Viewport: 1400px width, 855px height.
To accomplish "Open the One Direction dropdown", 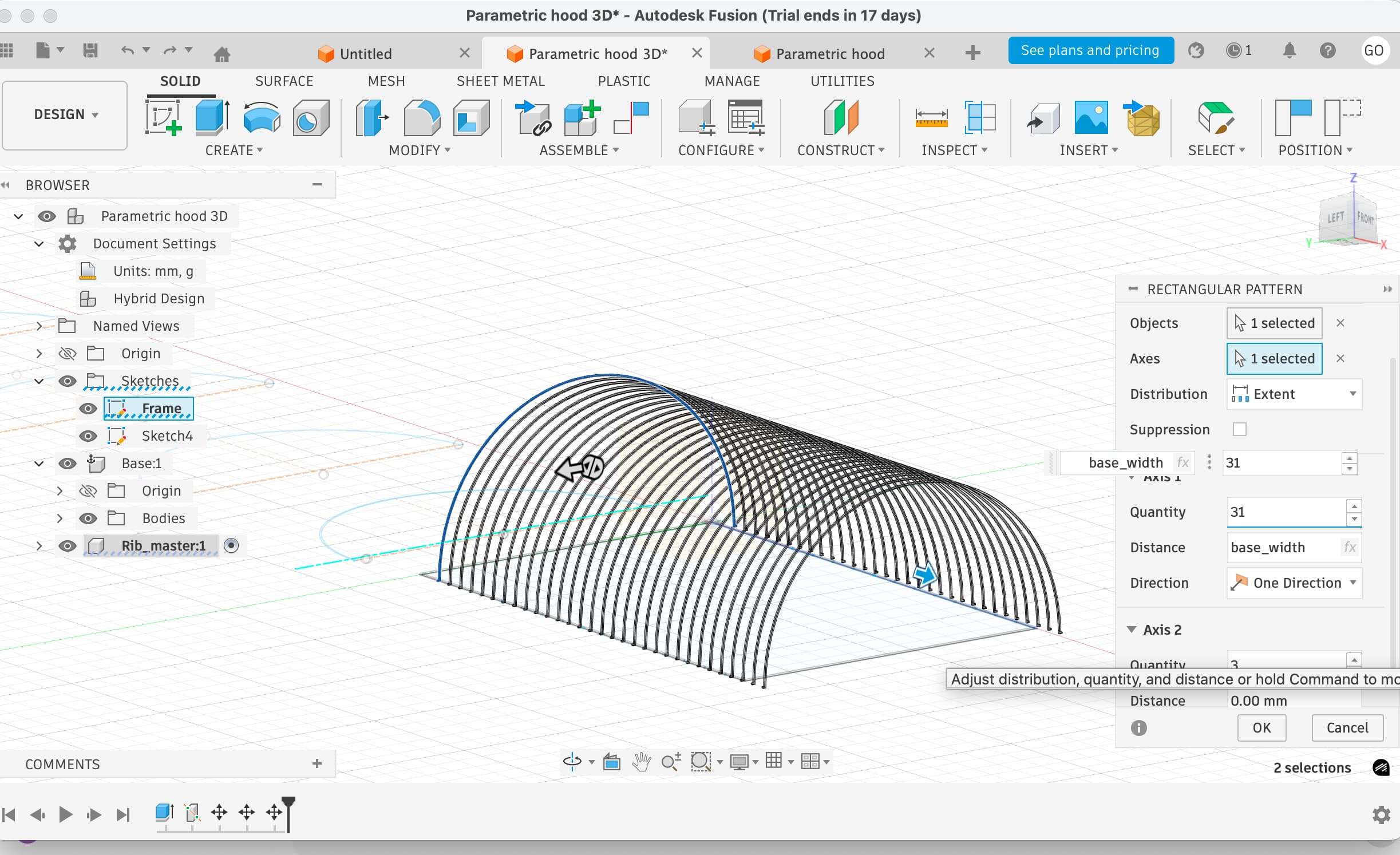I will click(x=1294, y=583).
